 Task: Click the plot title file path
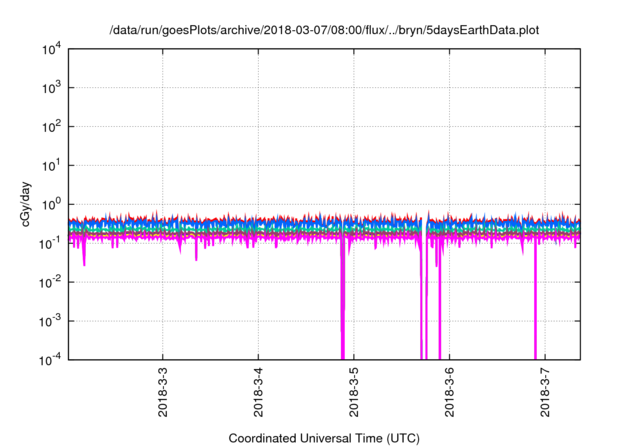pos(324,30)
